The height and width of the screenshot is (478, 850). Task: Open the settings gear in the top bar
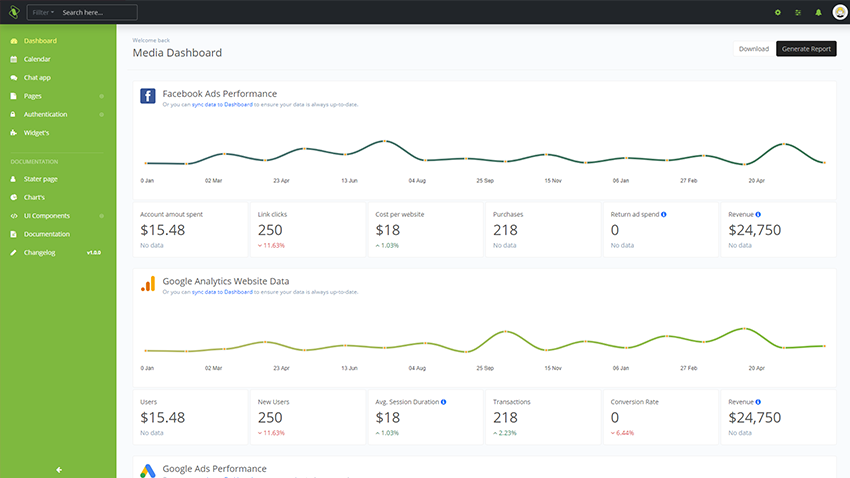[778, 12]
